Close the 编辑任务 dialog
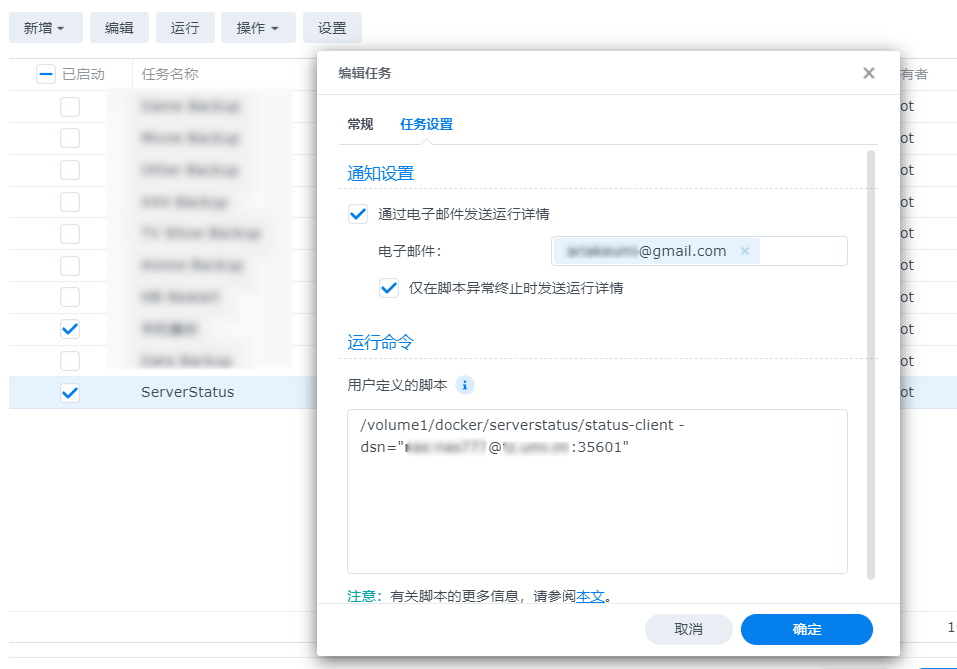 point(868,73)
